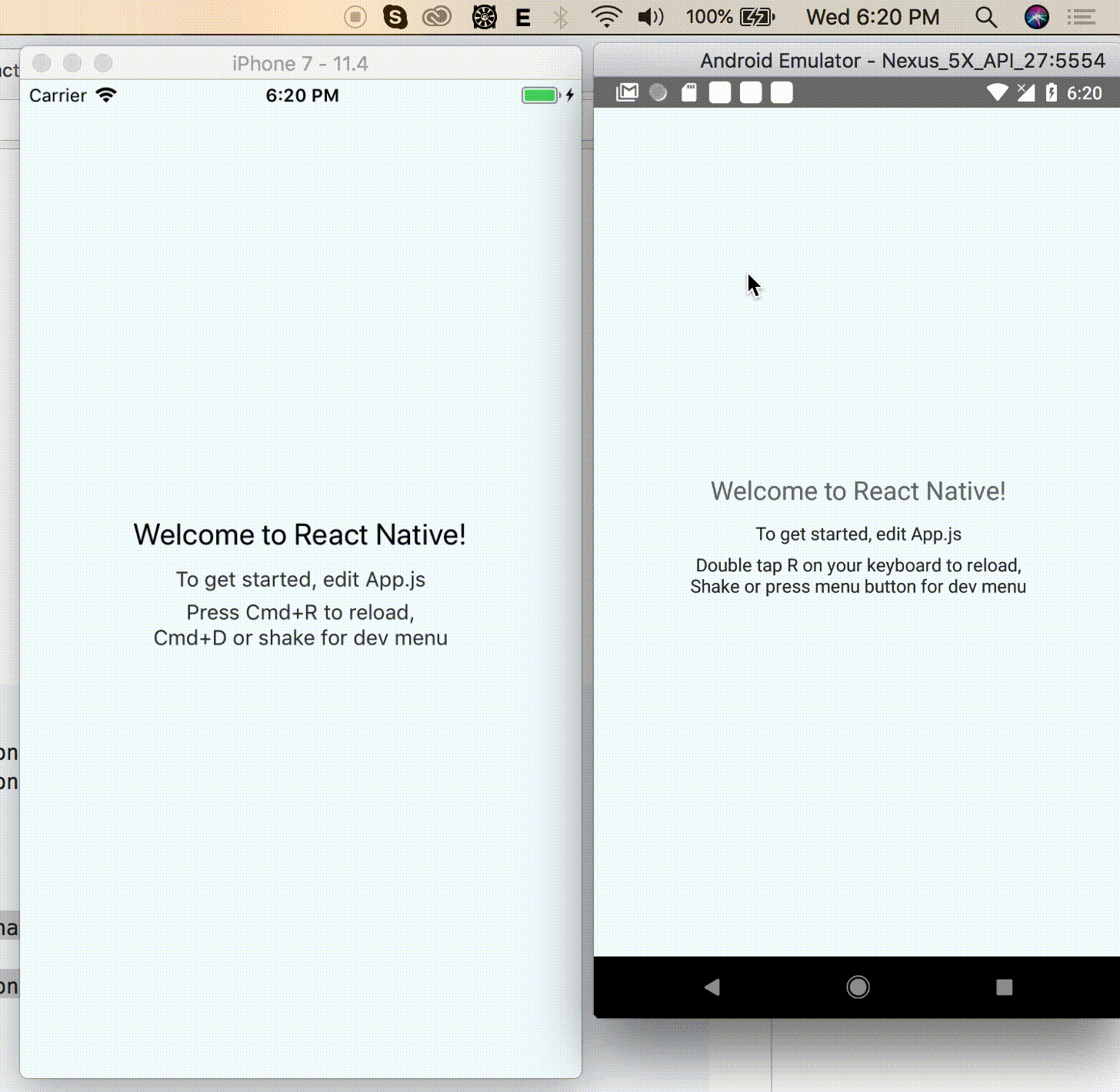Click the round gray notification icon in Android status bar
The image size is (1120, 1092).
(658, 93)
